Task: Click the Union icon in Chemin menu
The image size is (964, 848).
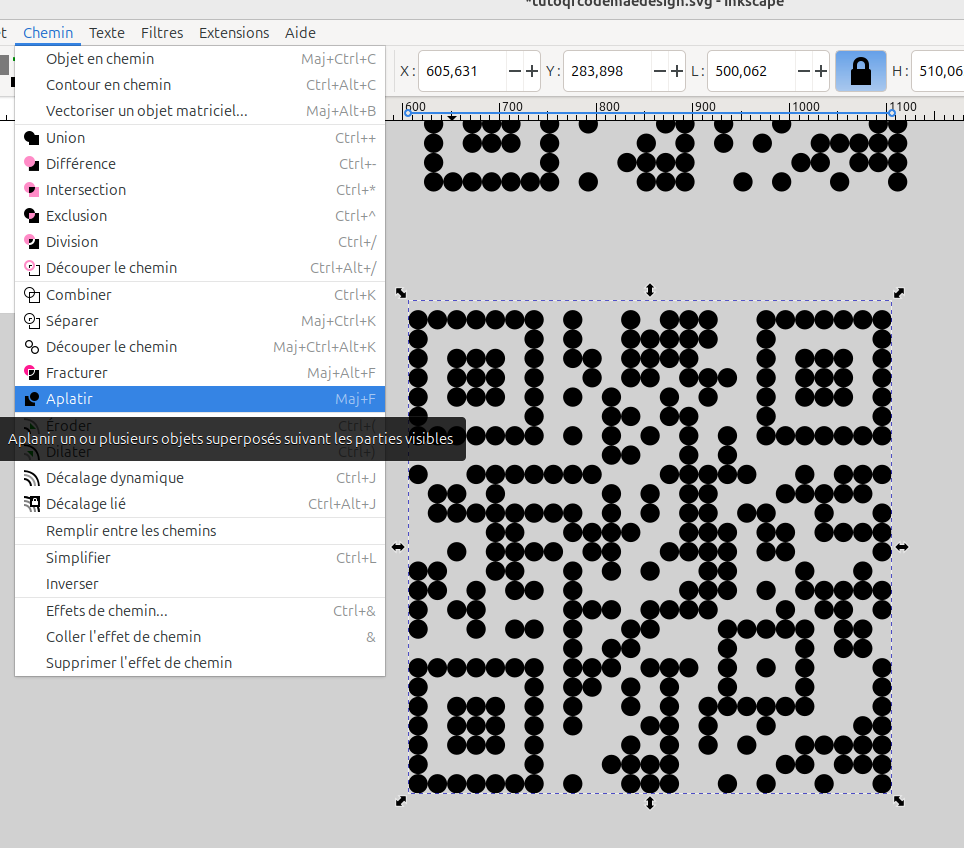Action: click(31, 138)
